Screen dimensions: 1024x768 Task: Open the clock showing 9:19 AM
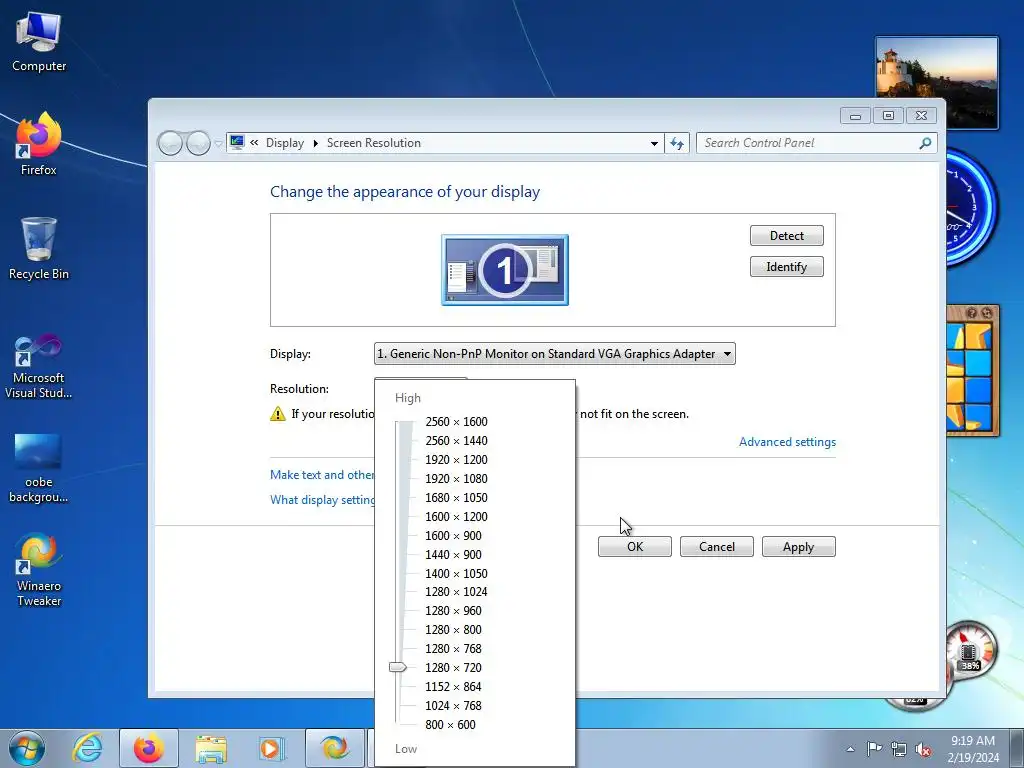click(973, 749)
